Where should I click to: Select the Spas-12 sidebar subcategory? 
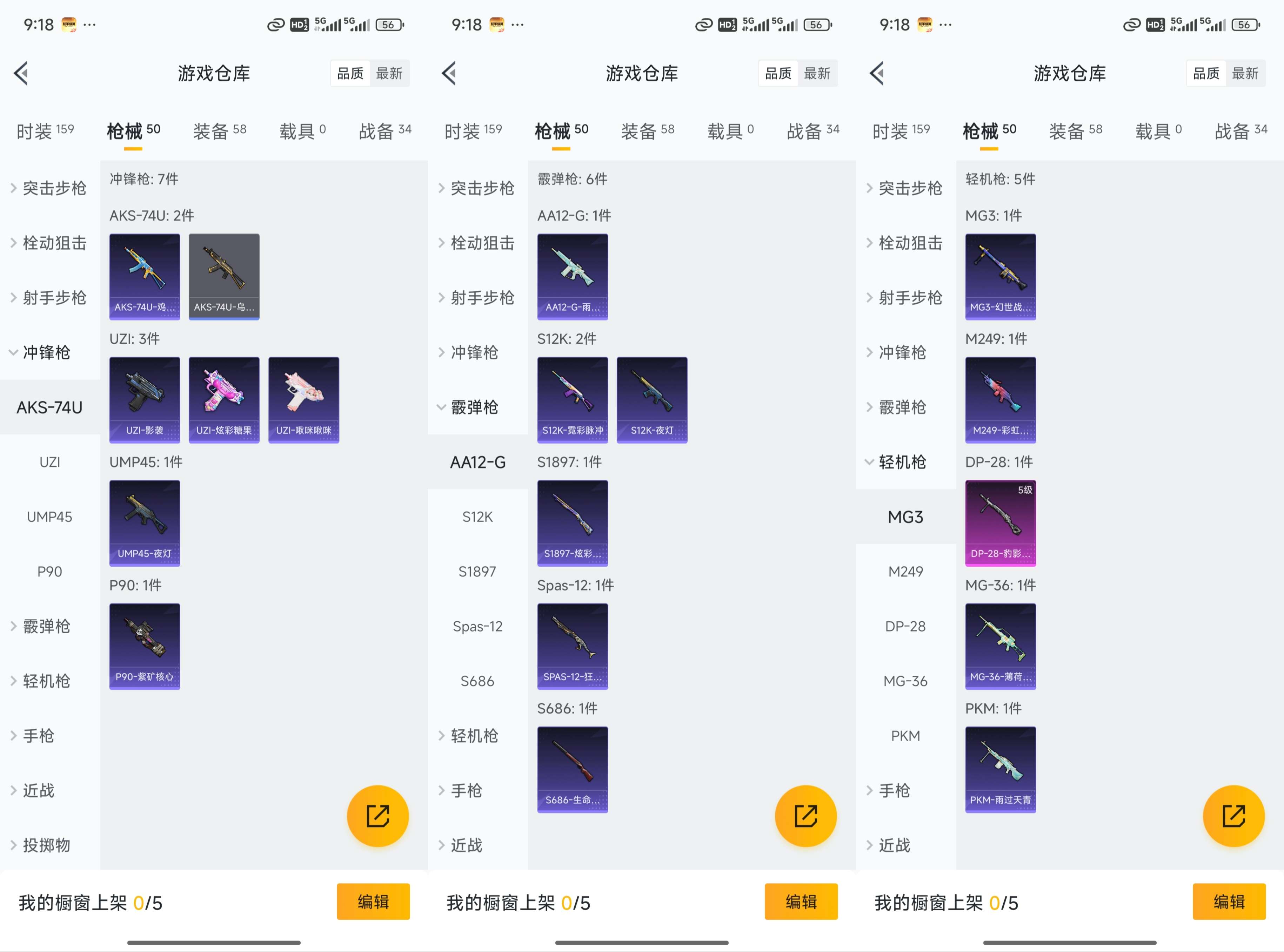click(477, 626)
